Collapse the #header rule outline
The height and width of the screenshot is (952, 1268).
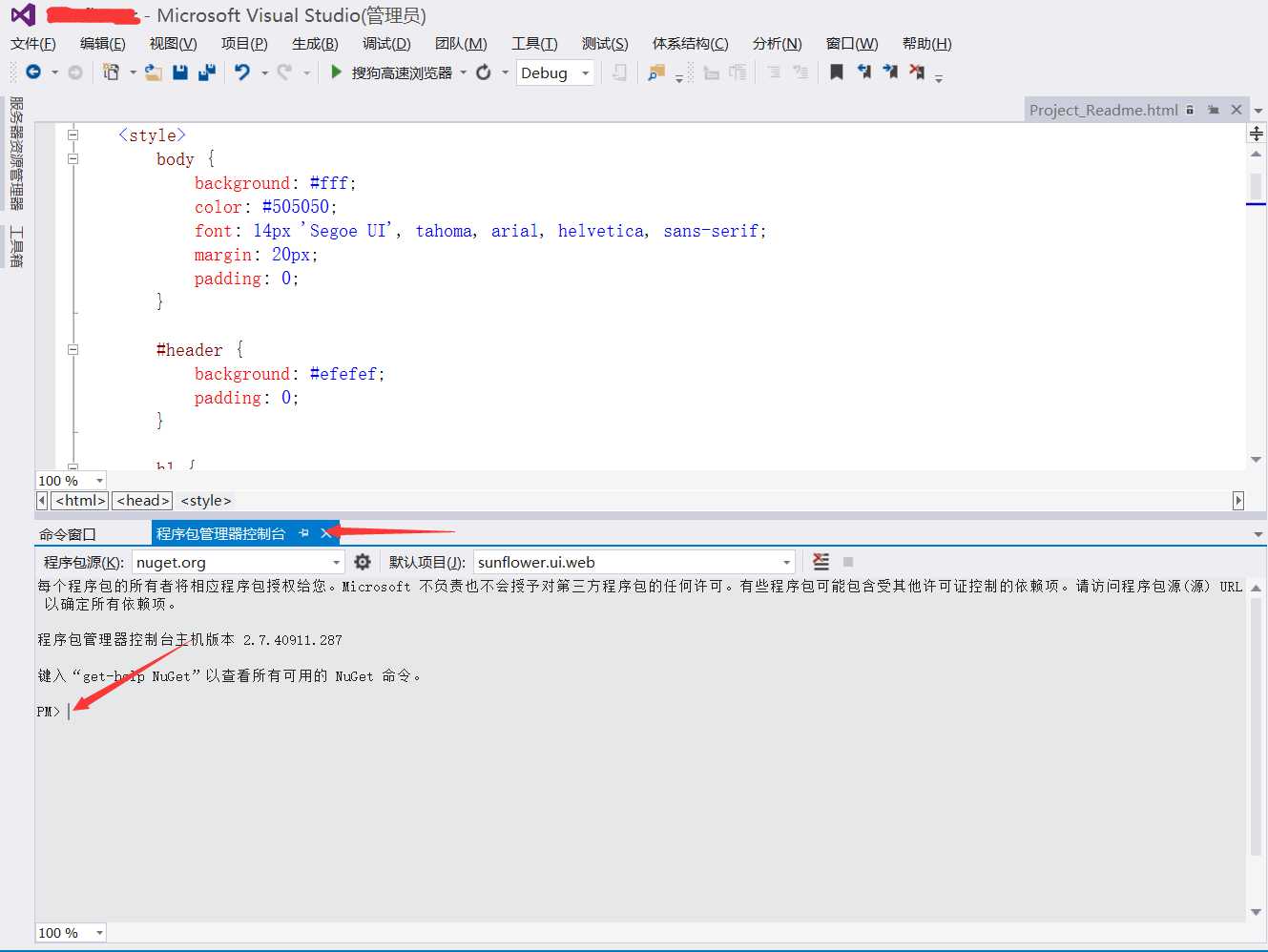pos(73,349)
